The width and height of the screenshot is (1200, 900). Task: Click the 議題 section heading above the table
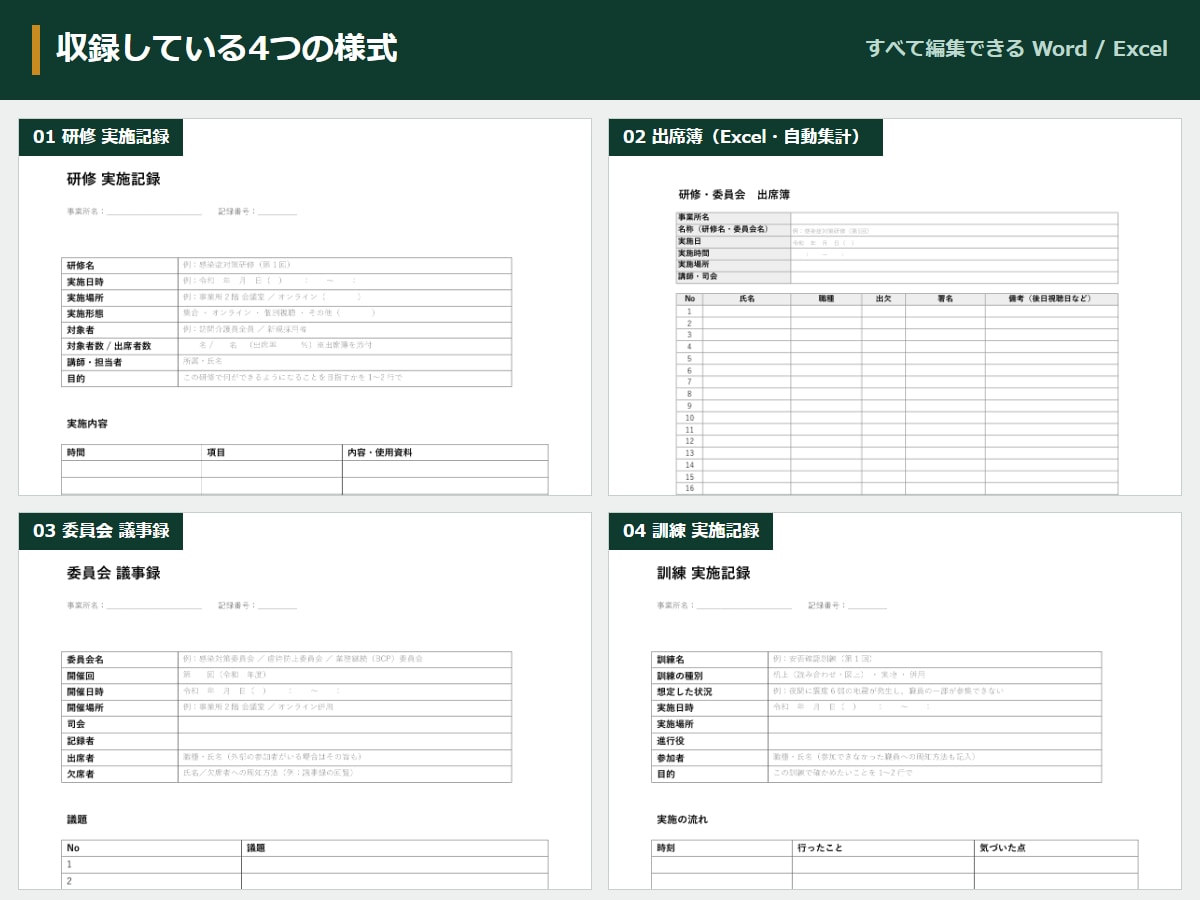(x=77, y=820)
